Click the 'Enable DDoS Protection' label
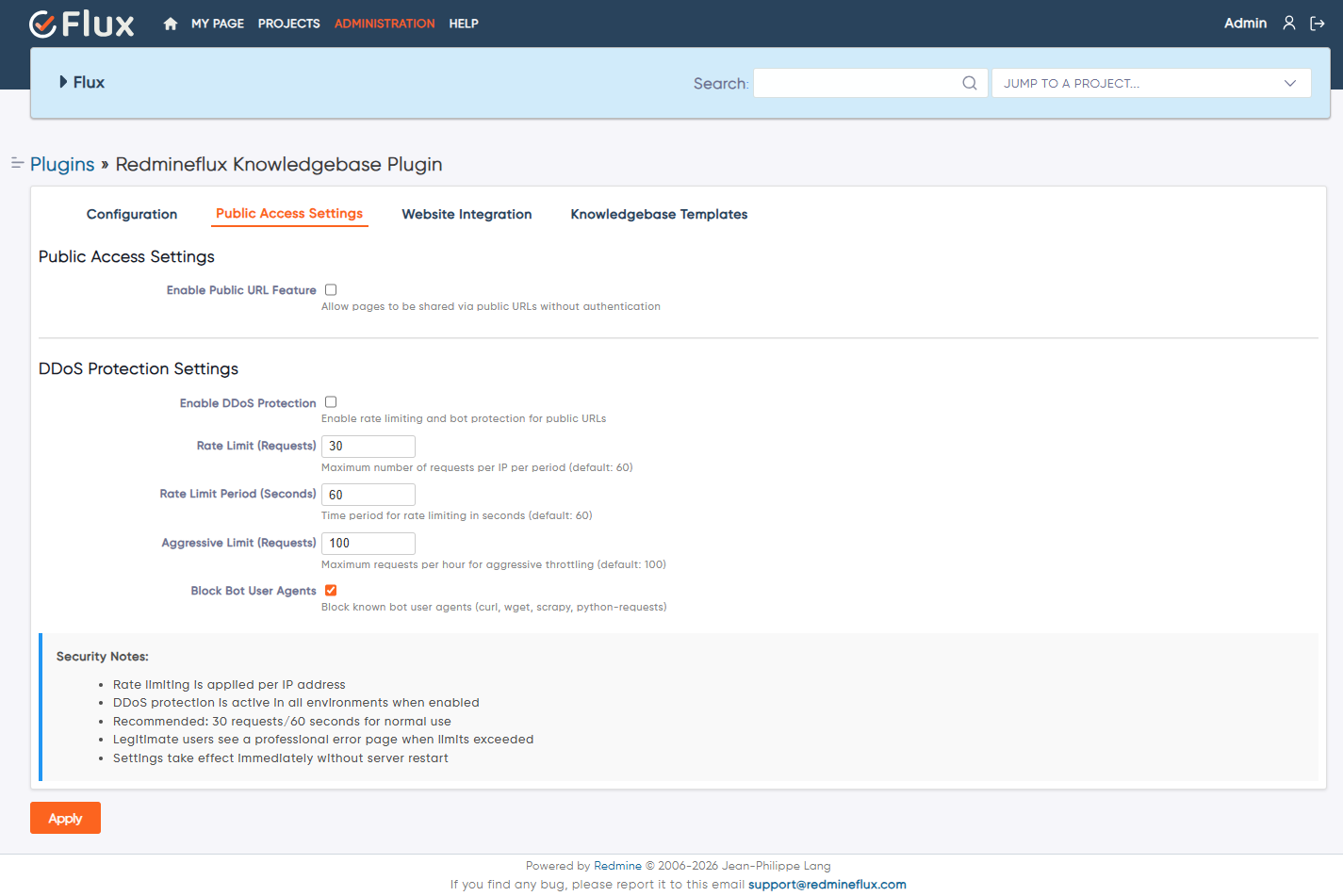The height and width of the screenshot is (896, 1343). point(248,403)
